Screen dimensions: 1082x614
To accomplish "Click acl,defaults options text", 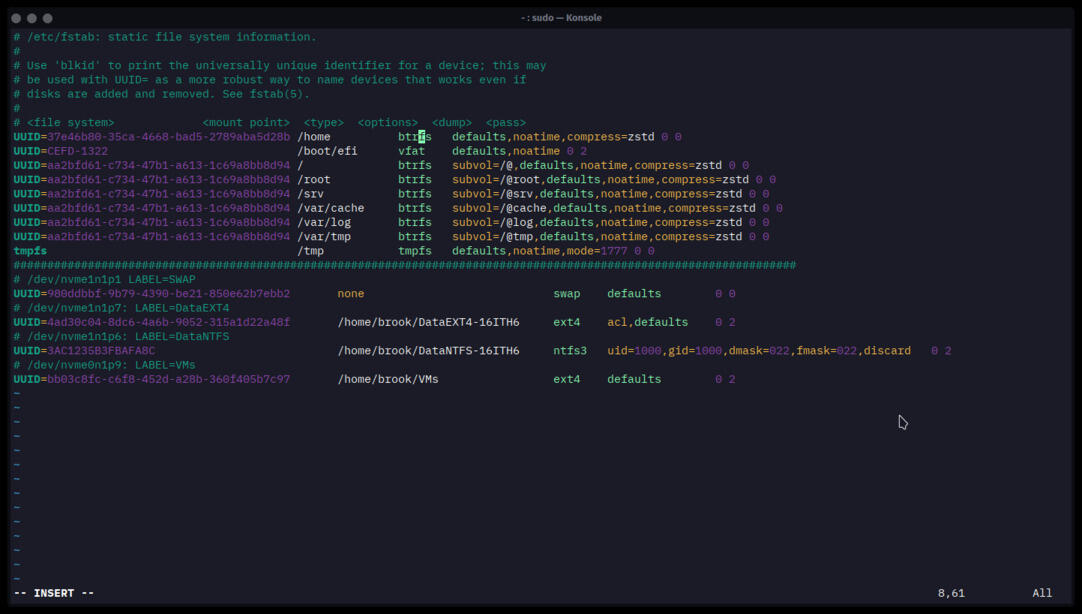I will [x=647, y=322].
